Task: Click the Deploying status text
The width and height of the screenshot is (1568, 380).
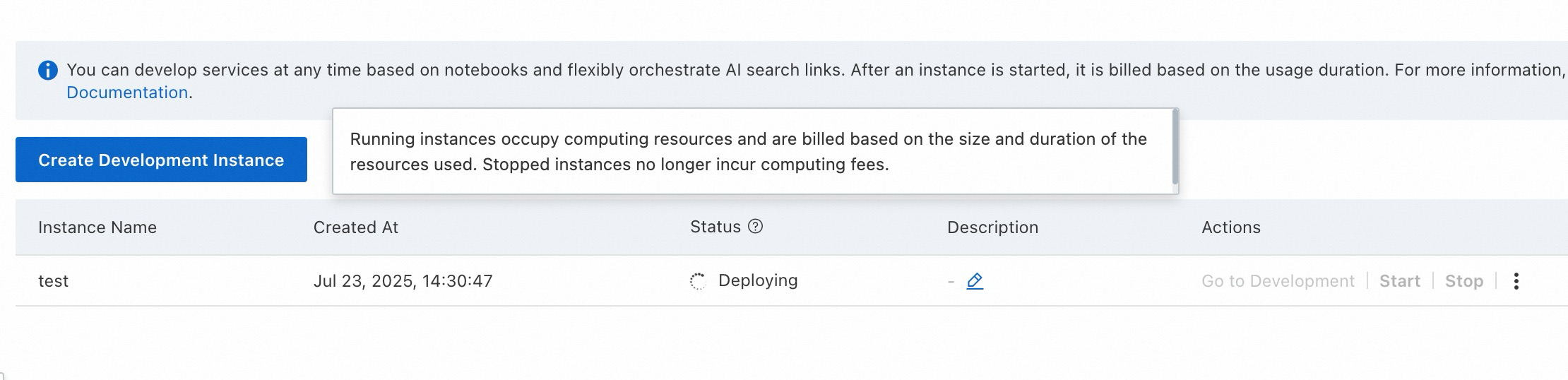Action: click(x=757, y=280)
